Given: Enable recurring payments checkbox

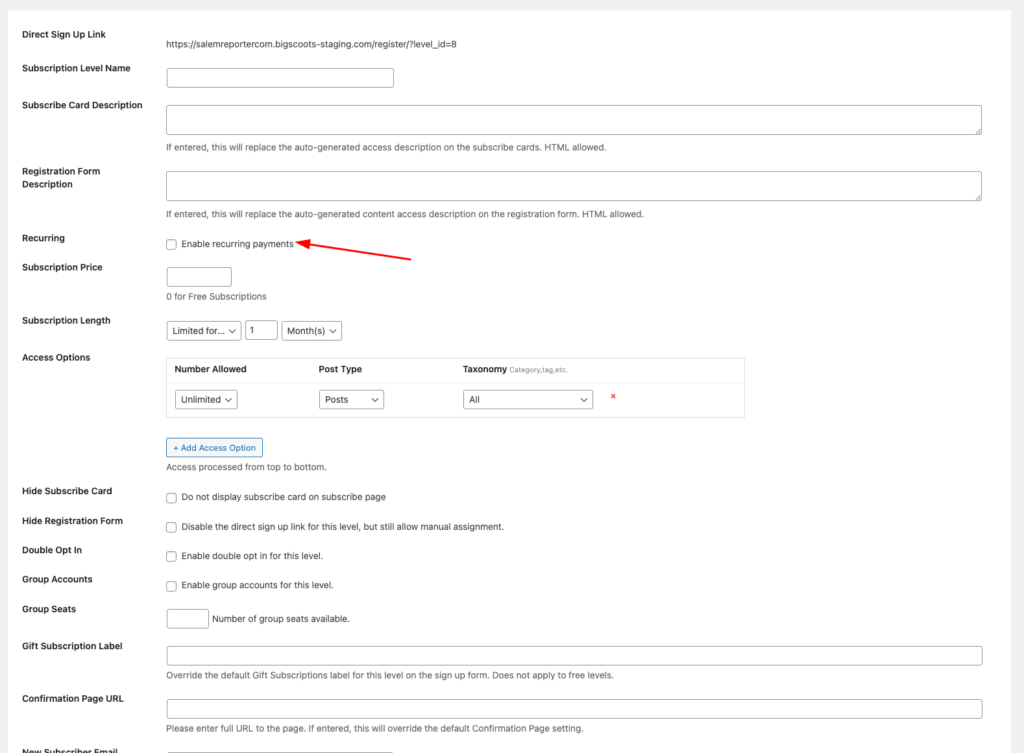Looking at the screenshot, I should (x=172, y=245).
